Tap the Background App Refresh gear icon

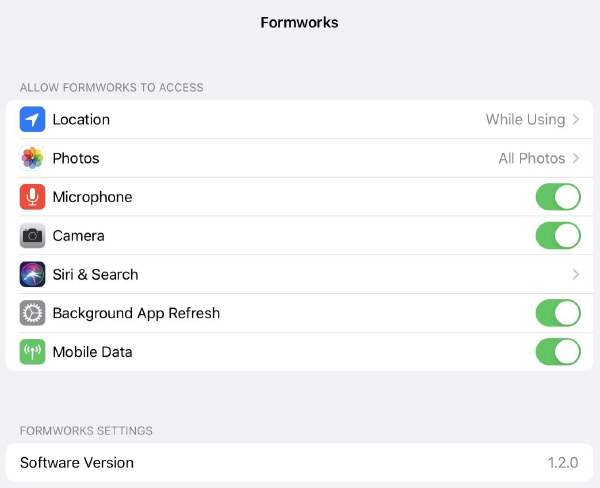point(33,313)
